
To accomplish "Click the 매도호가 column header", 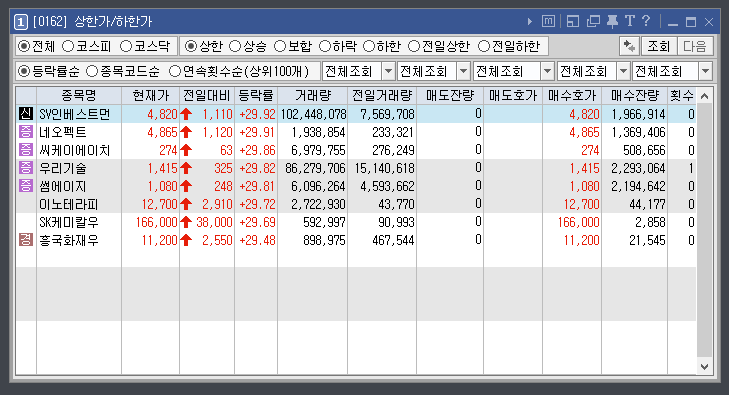I will click(x=513, y=96).
